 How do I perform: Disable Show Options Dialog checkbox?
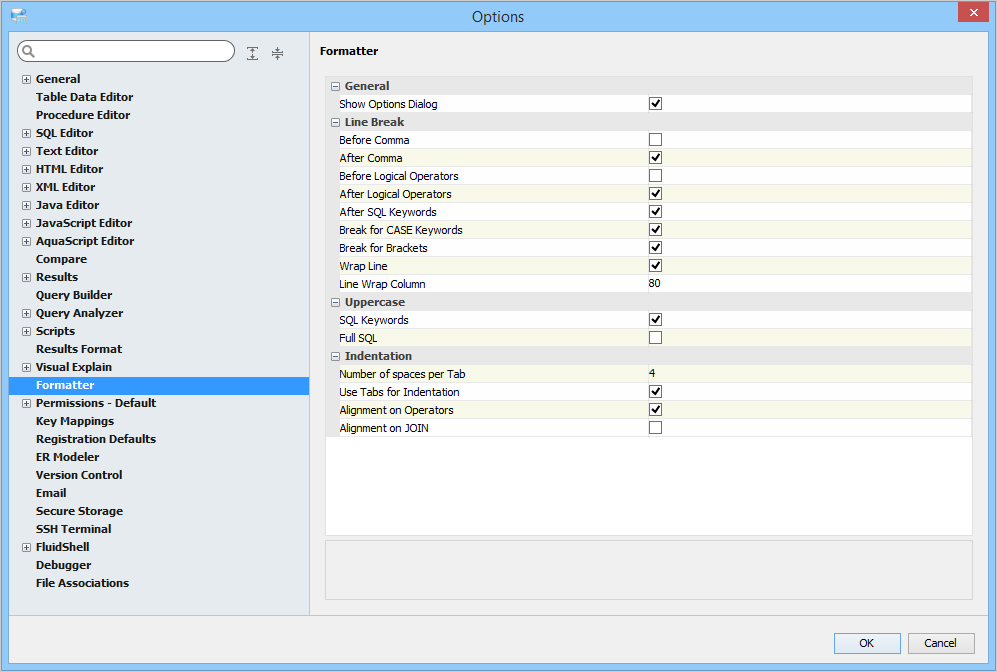[655, 104]
